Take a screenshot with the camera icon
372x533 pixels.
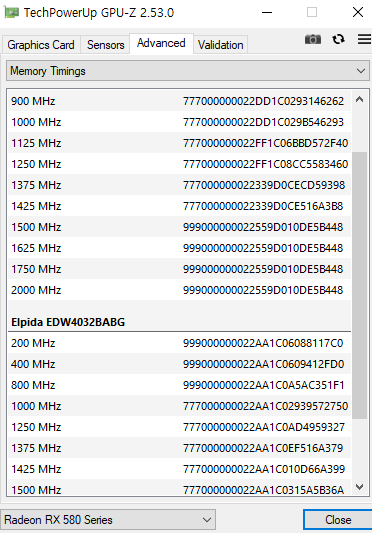(312, 39)
